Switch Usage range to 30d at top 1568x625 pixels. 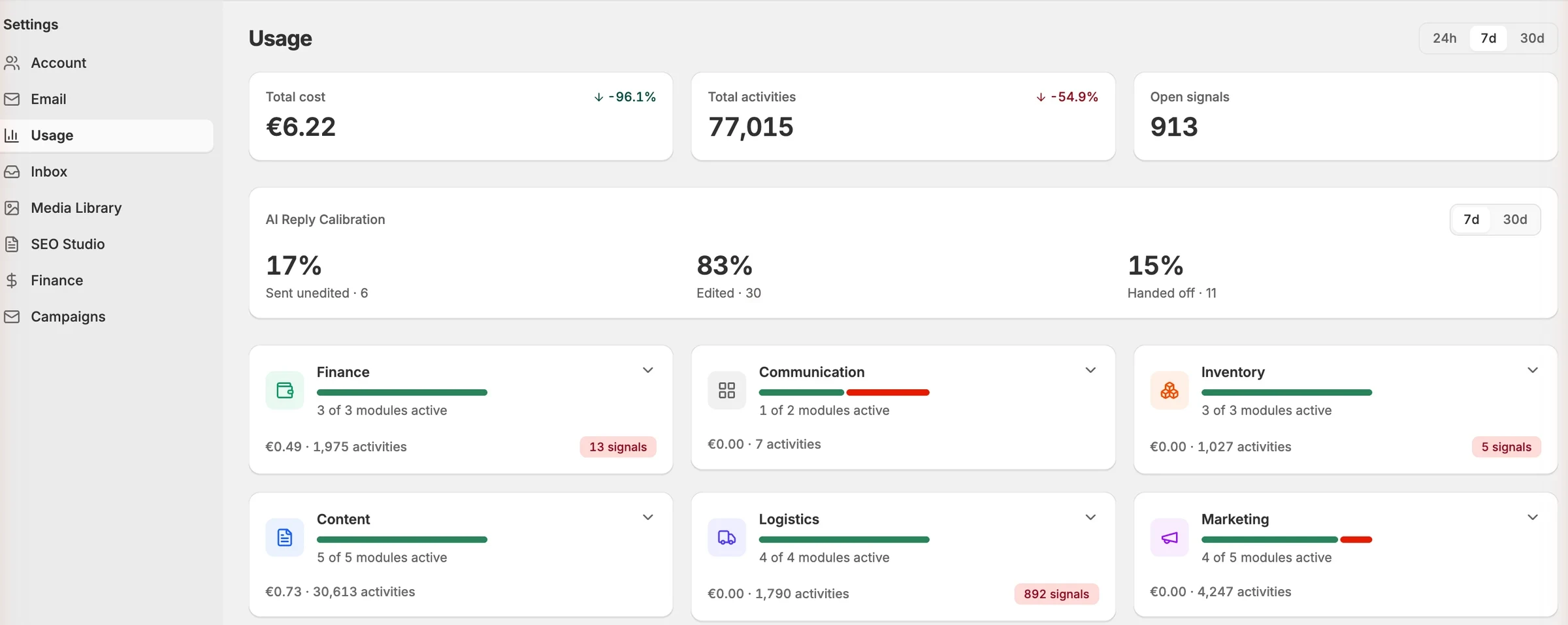(x=1532, y=39)
